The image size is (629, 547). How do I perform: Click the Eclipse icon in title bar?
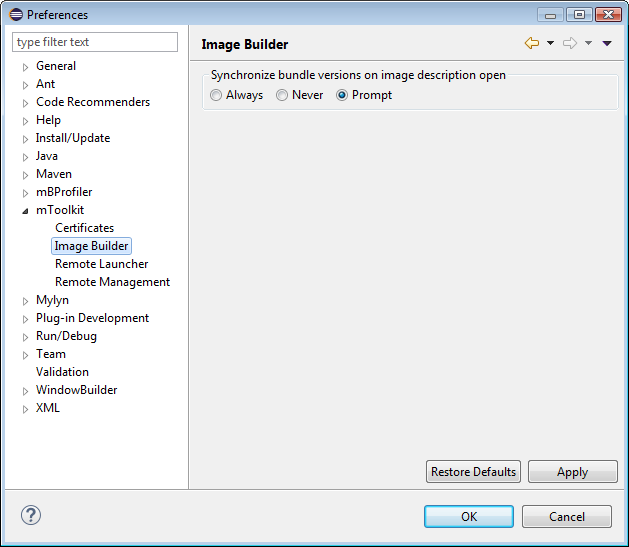pos(15,15)
